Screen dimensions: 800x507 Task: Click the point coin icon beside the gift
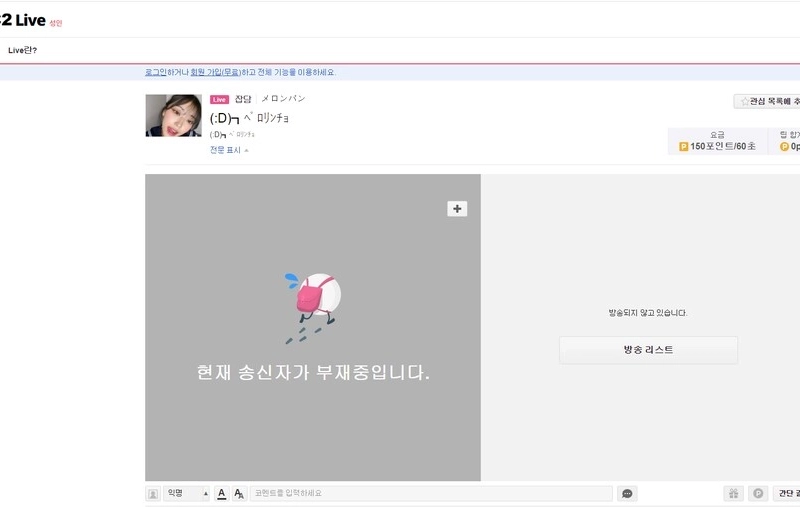pyautogui.click(x=759, y=493)
